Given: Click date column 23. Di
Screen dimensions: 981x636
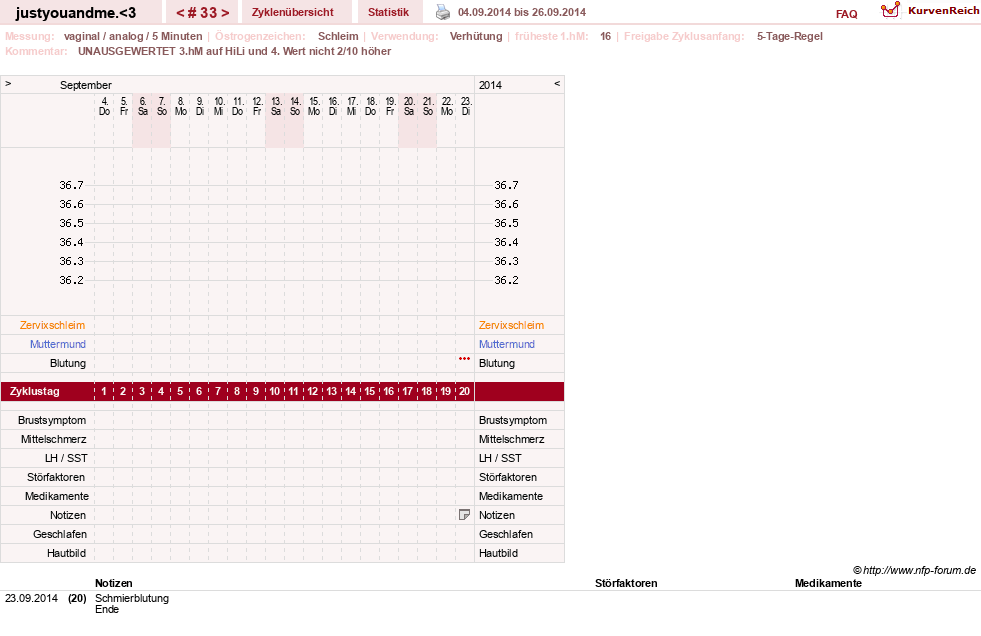Looking at the screenshot, I should (x=465, y=106).
